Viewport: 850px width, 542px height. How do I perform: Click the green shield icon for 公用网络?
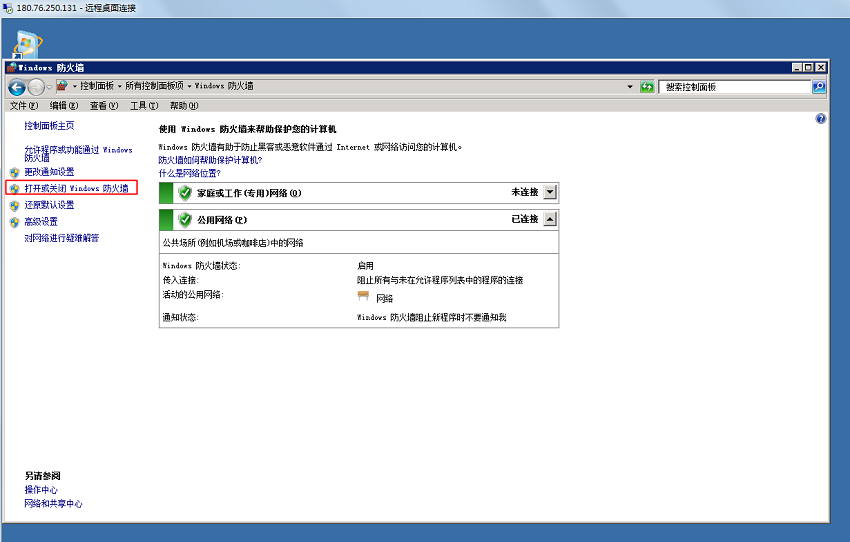(185, 220)
